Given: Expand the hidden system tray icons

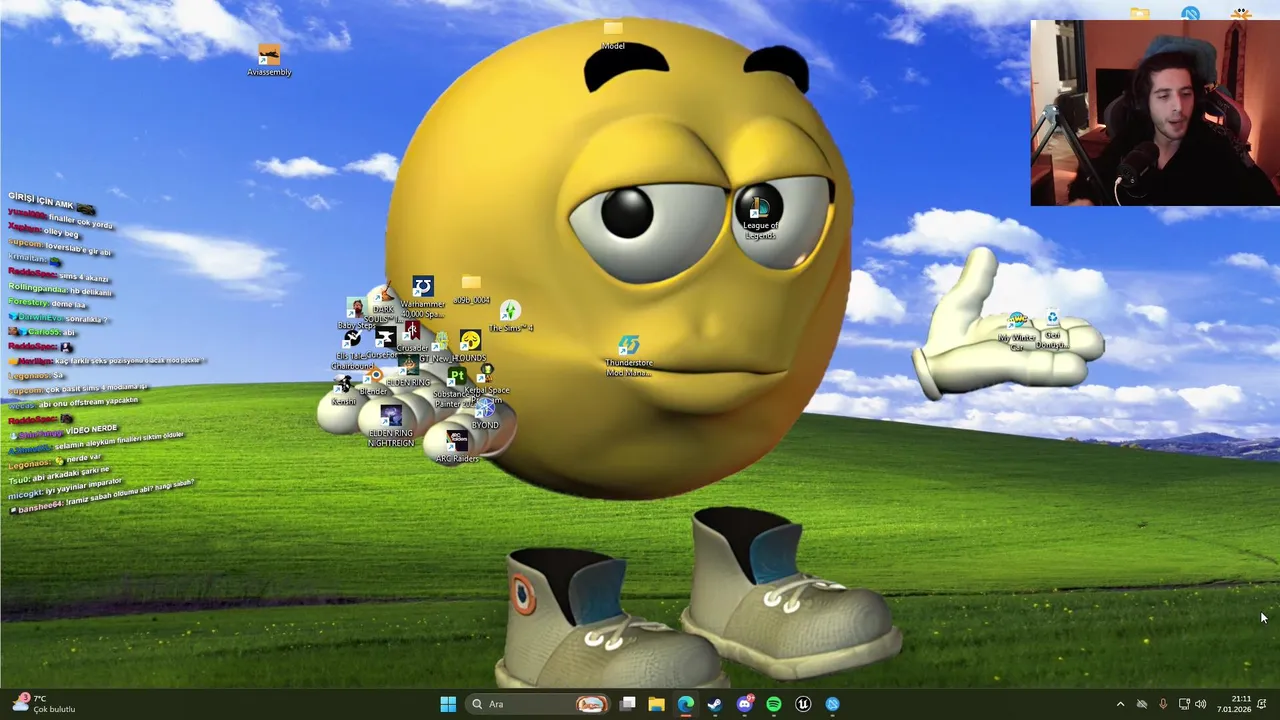Looking at the screenshot, I should [x=1120, y=704].
